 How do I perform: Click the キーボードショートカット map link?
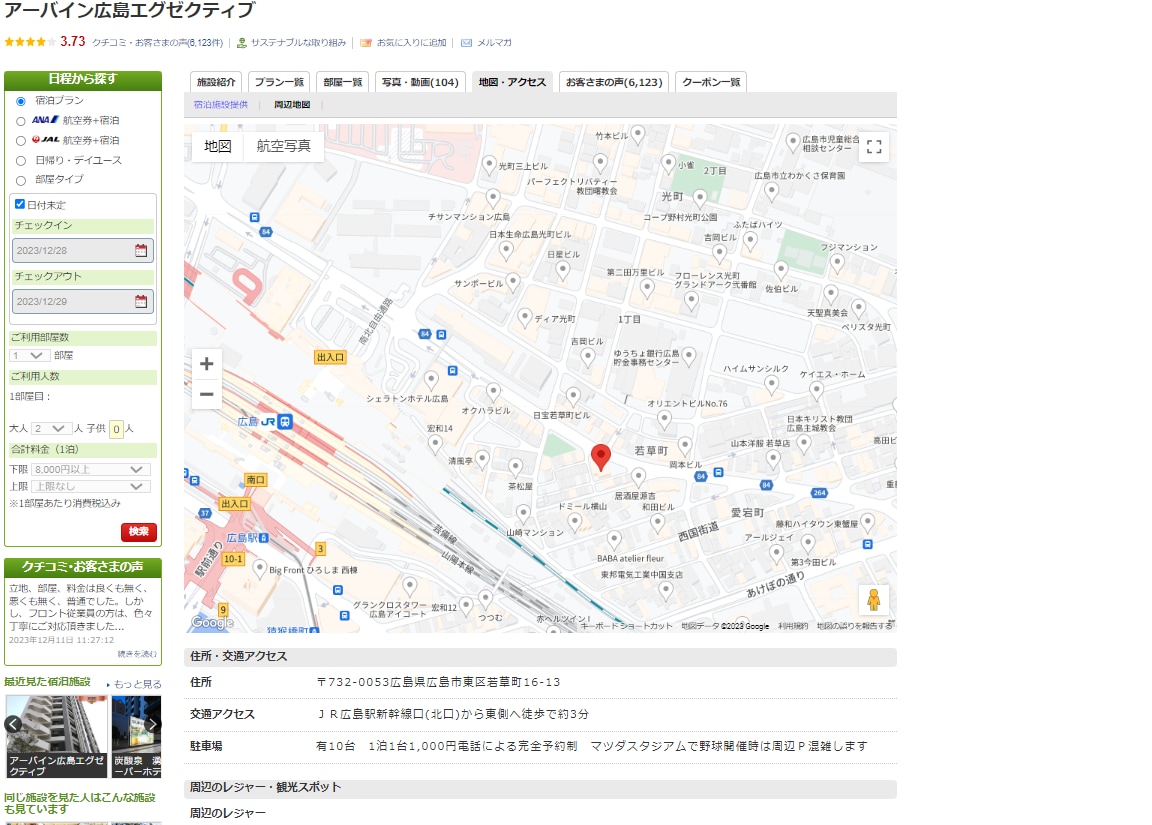pyautogui.click(x=627, y=626)
